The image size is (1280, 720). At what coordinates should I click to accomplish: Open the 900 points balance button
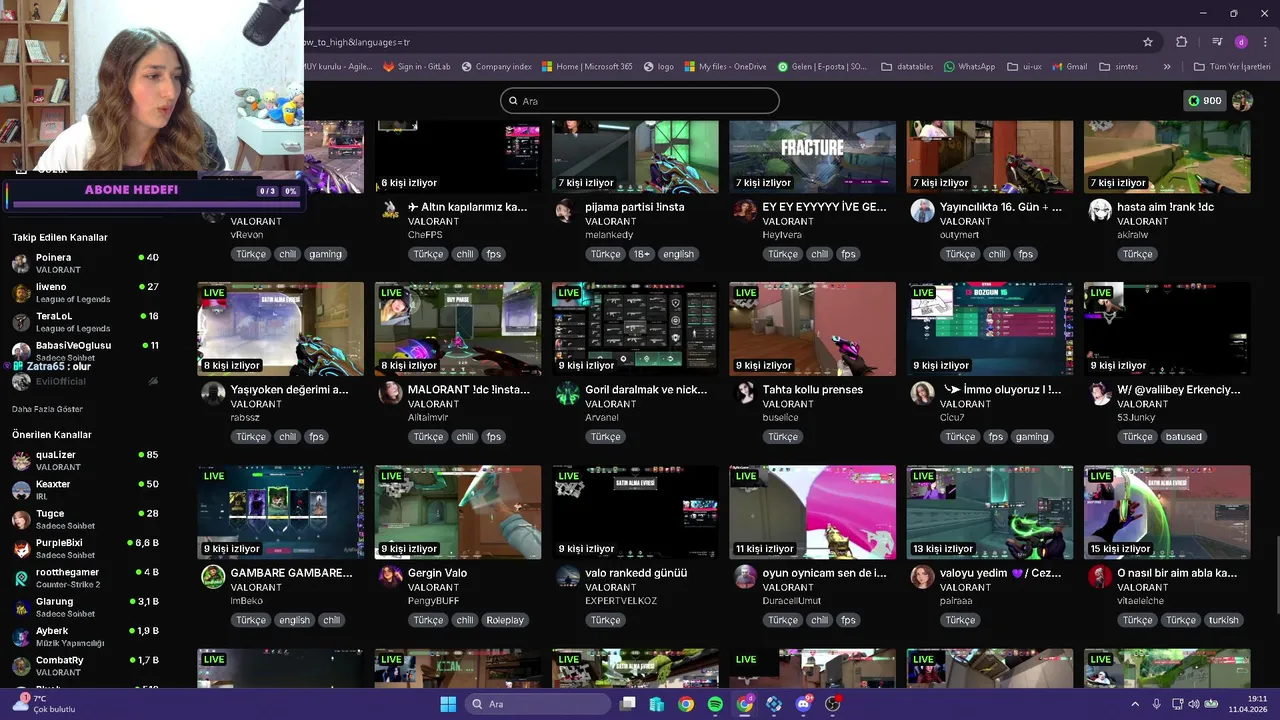pyautogui.click(x=1204, y=101)
